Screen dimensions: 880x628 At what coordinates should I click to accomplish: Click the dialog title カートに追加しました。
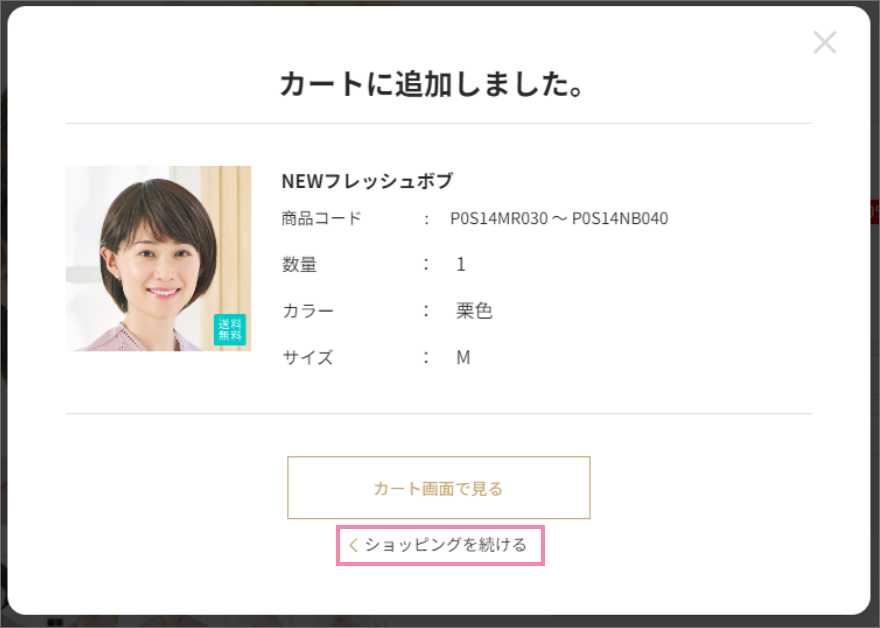(x=435, y=86)
